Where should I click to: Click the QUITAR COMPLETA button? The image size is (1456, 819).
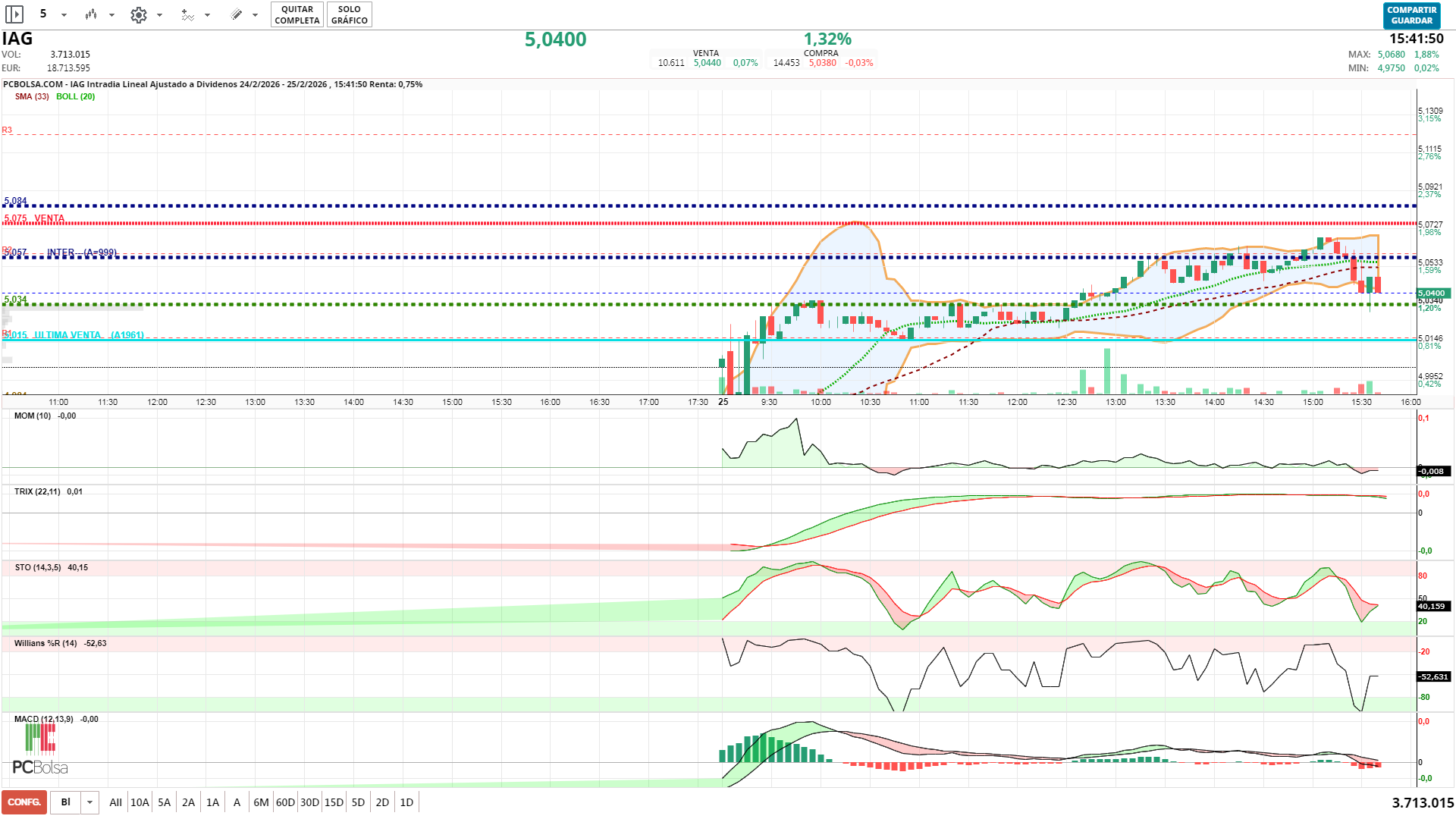point(297,14)
